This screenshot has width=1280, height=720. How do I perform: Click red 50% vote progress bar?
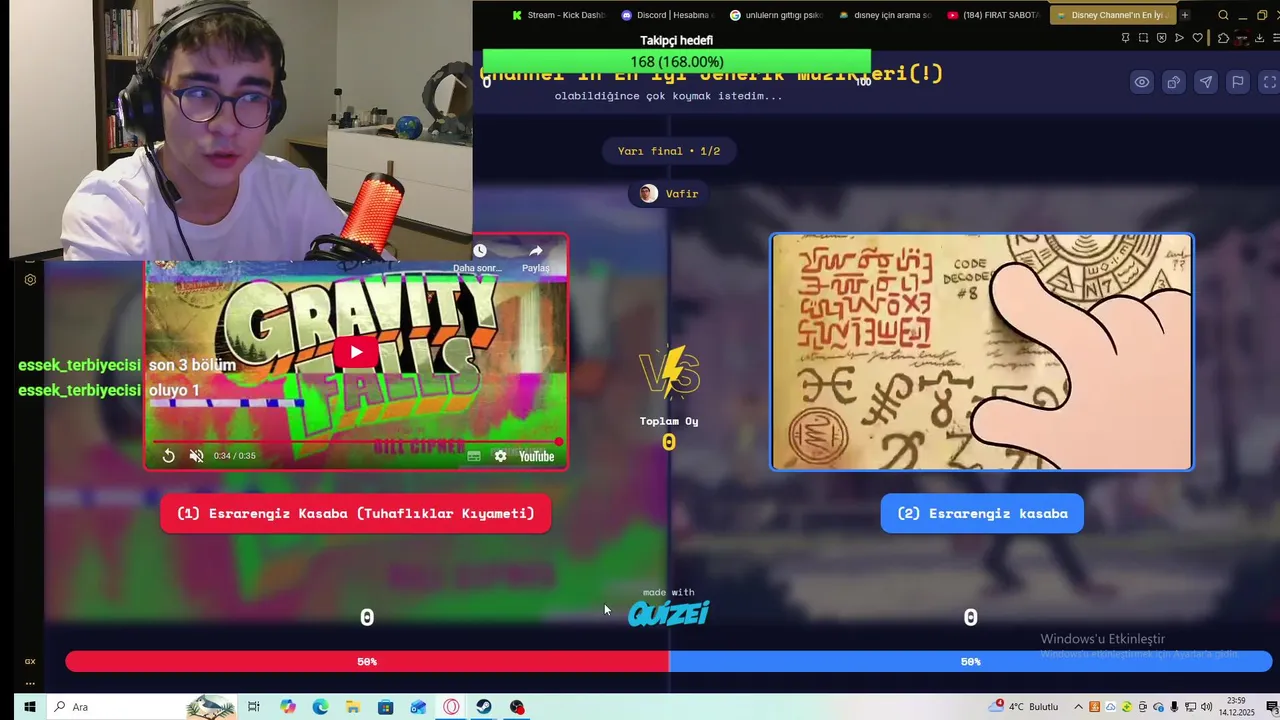click(367, 661)
